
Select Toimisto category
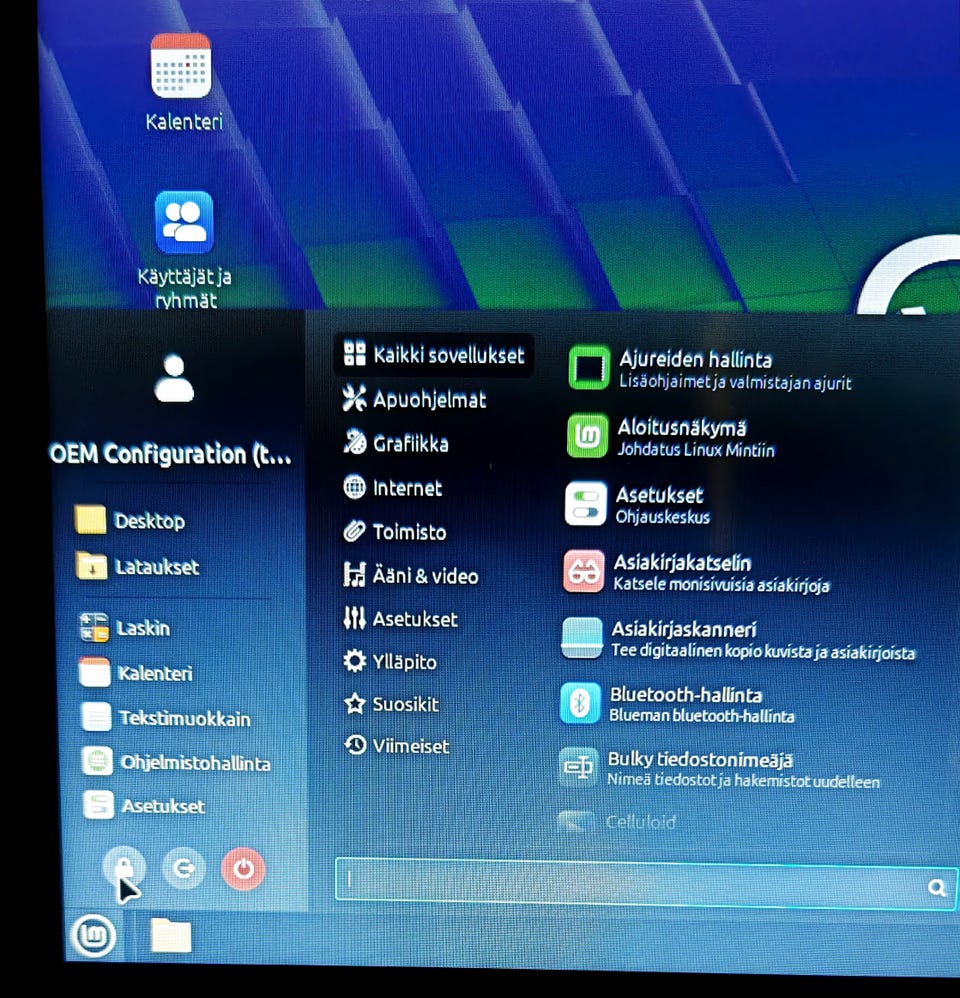[x=395, y=531]
